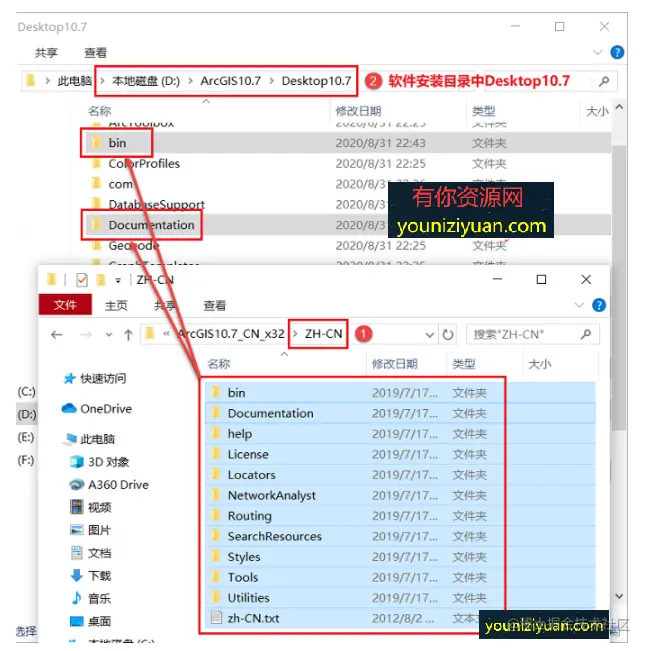Open the 共享 tab in ZH-CN window
The image size is (648, 651).
click(165, 306)
